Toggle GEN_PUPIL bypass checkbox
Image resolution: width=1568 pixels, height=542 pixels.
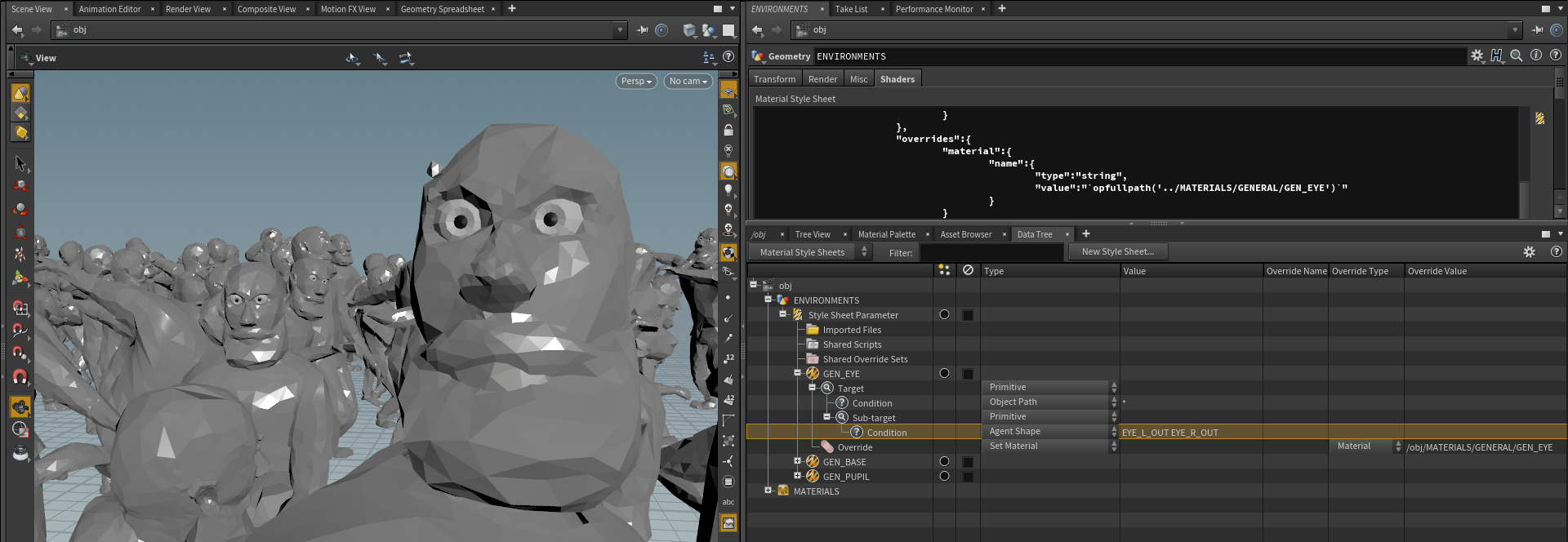968,477
